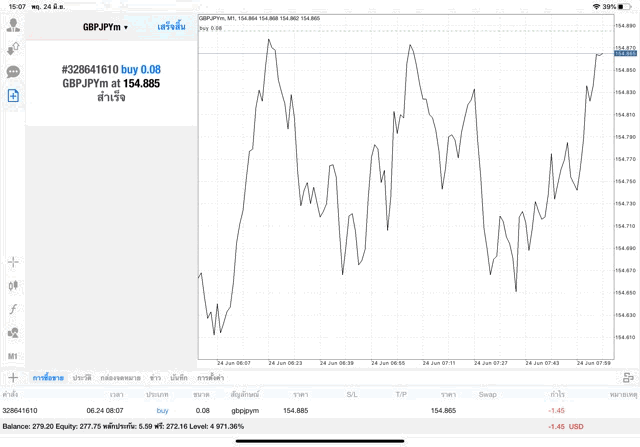Sort by the สัญลักษณ์ symbol column header

pos(245,394)
